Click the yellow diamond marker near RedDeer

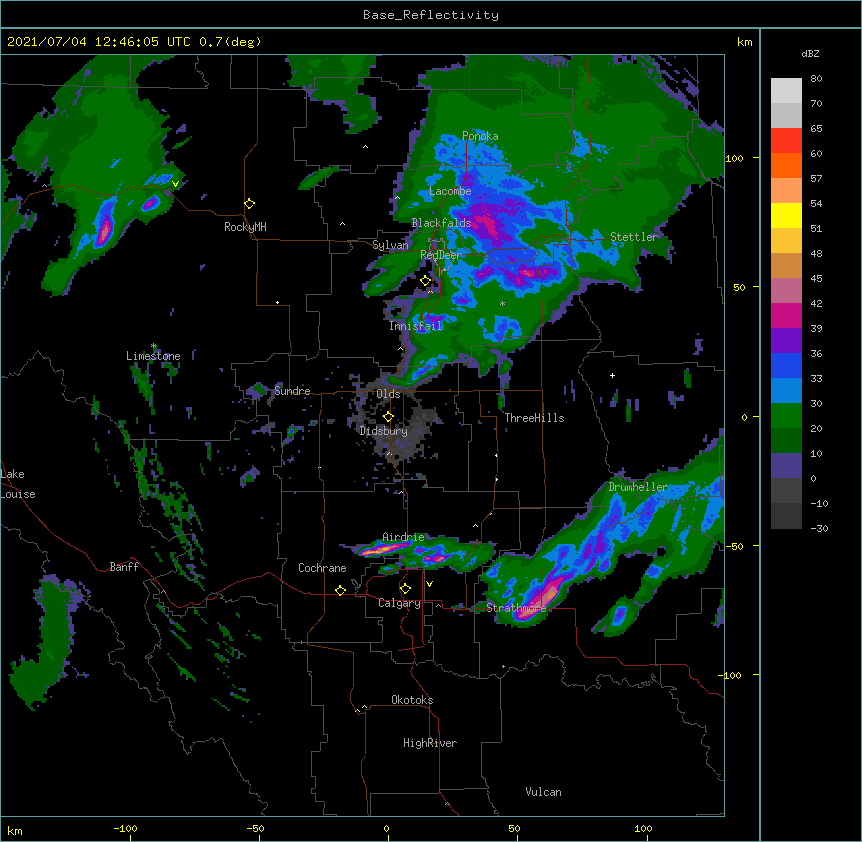coord(426,281)
